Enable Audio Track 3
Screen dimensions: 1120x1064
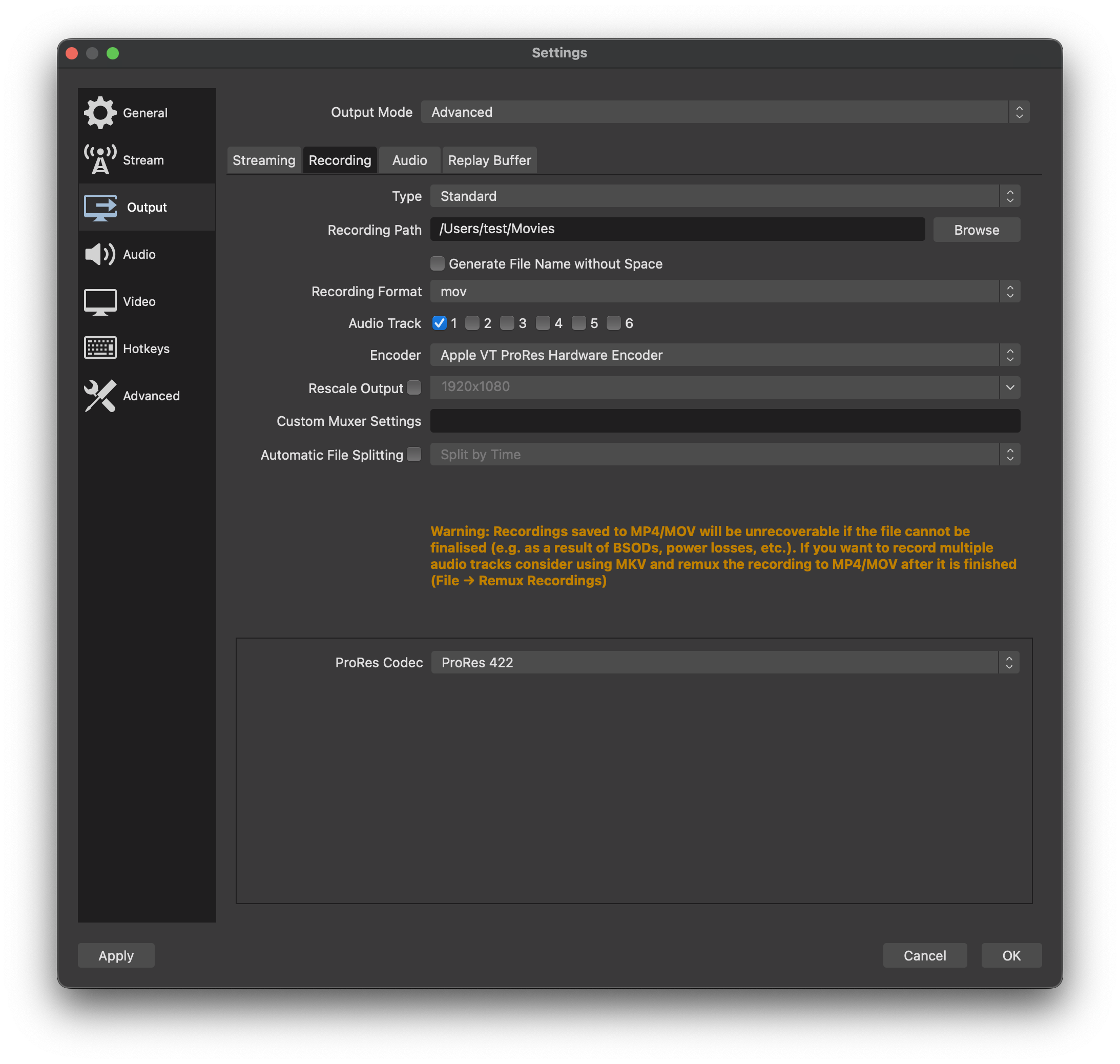(508, 323)
